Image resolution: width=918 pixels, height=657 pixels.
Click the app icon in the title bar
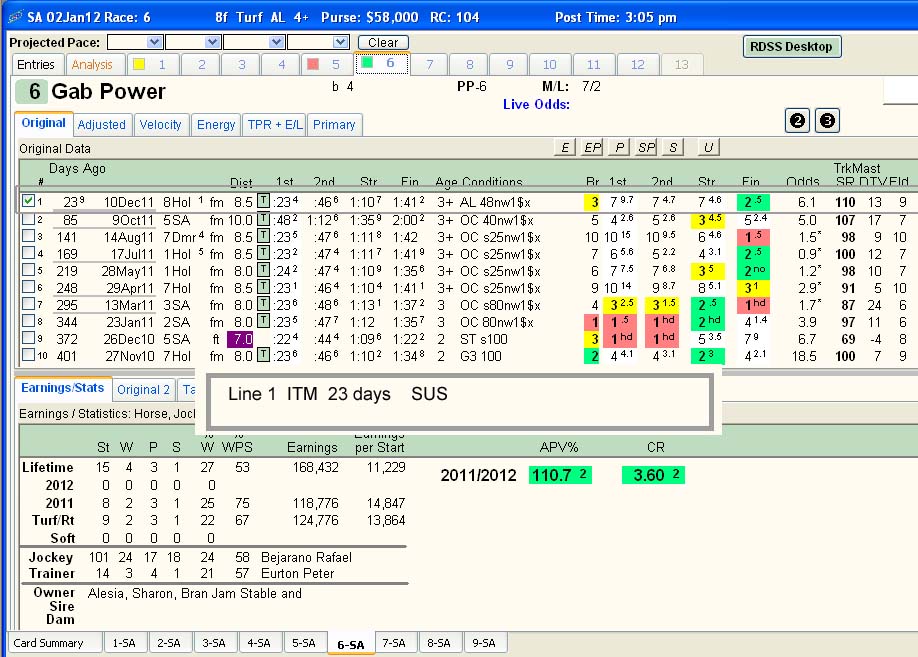pos(15,16)
